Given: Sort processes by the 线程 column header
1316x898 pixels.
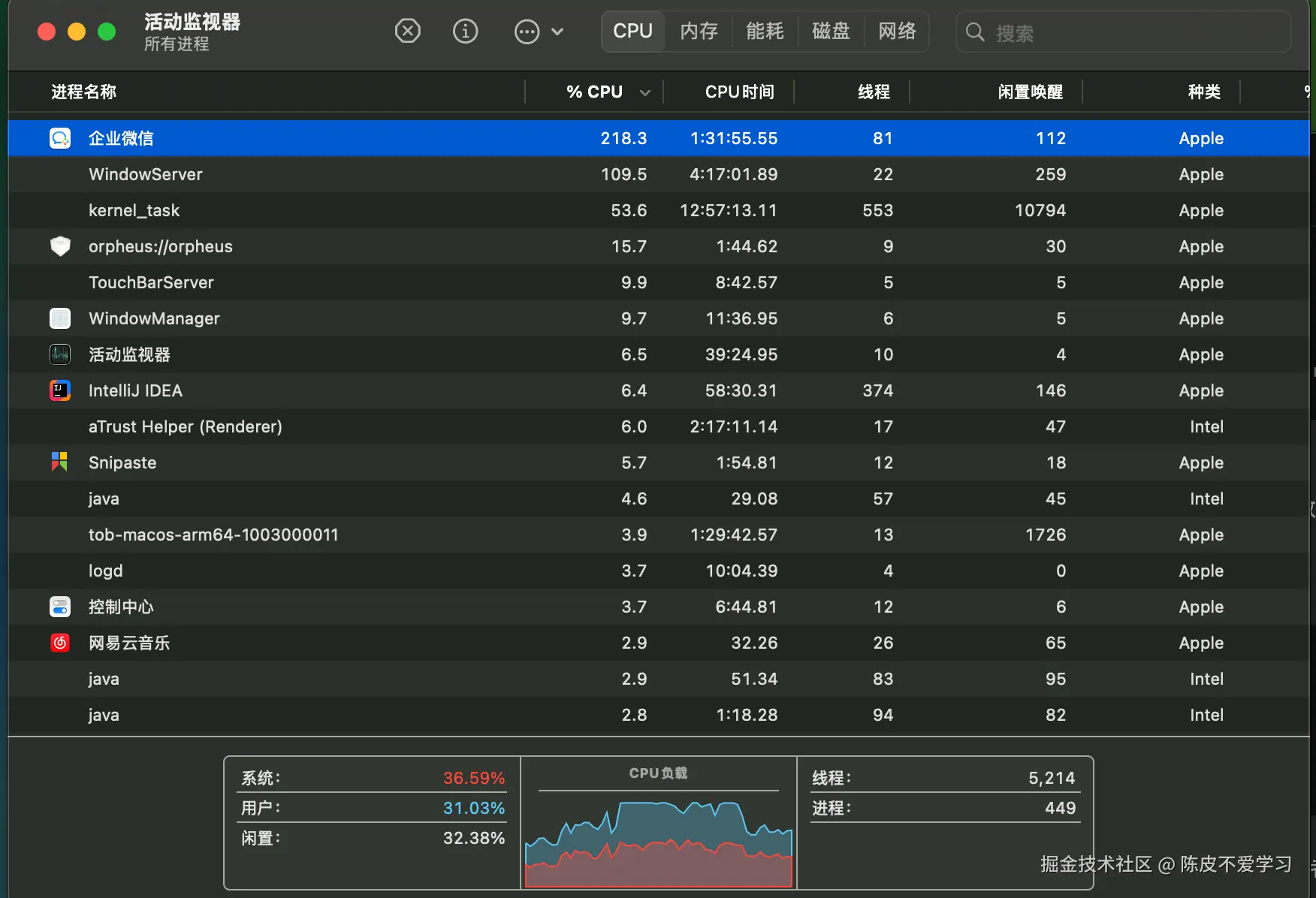Looking at the screenshot, I should 872,92.
